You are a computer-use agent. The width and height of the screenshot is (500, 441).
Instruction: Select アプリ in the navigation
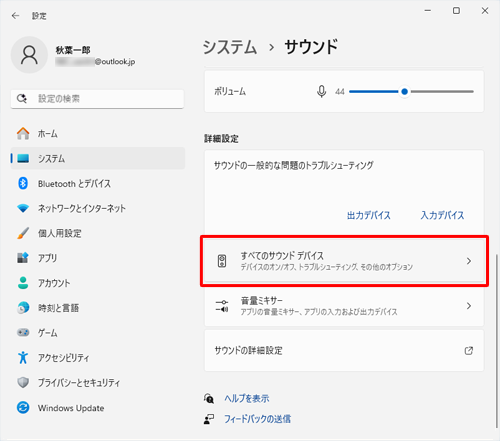tap(98, 258)
